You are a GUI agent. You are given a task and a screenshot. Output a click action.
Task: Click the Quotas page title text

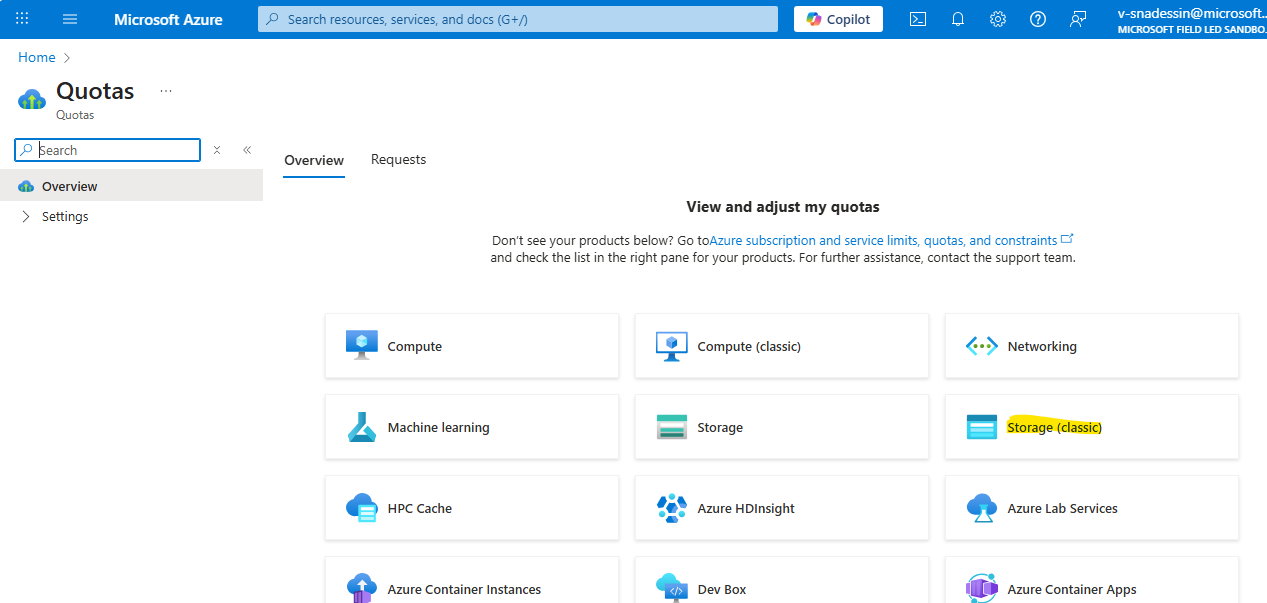point(95,91)
